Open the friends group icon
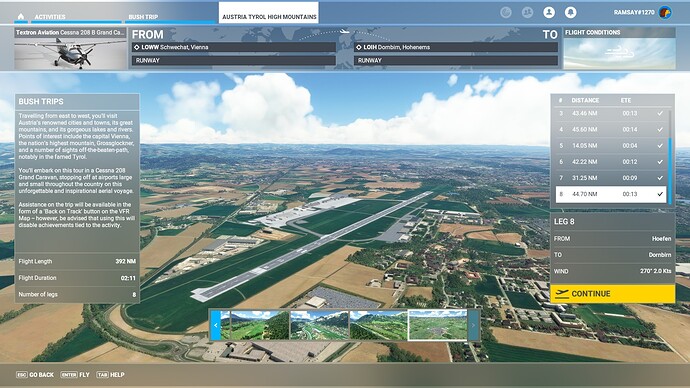This screenshot has height=388, width=690. click(527, 12)
